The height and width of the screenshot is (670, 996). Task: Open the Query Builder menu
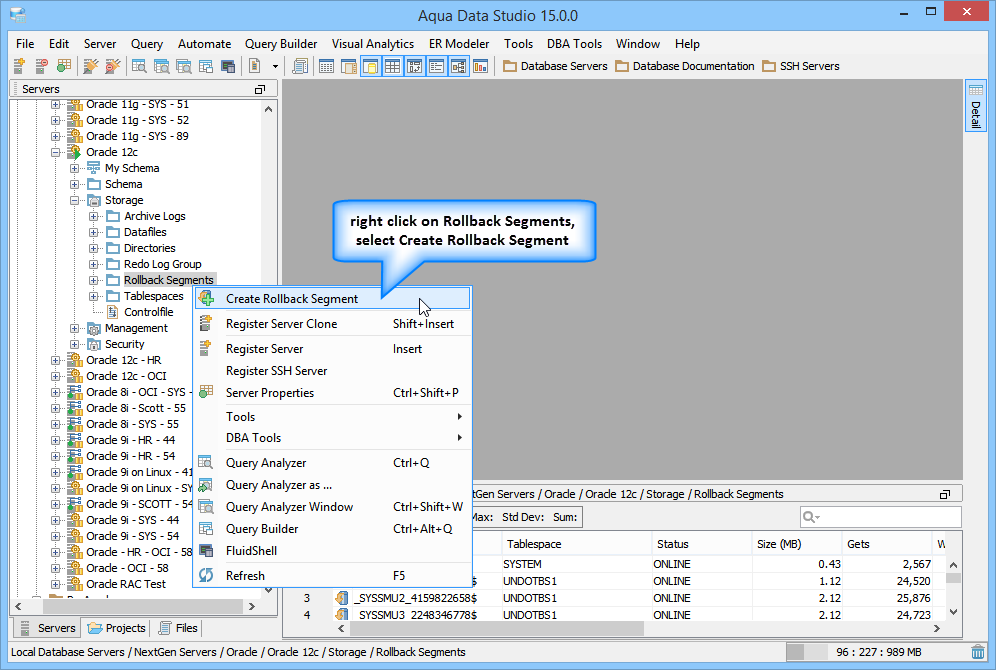tap(281, 44)
